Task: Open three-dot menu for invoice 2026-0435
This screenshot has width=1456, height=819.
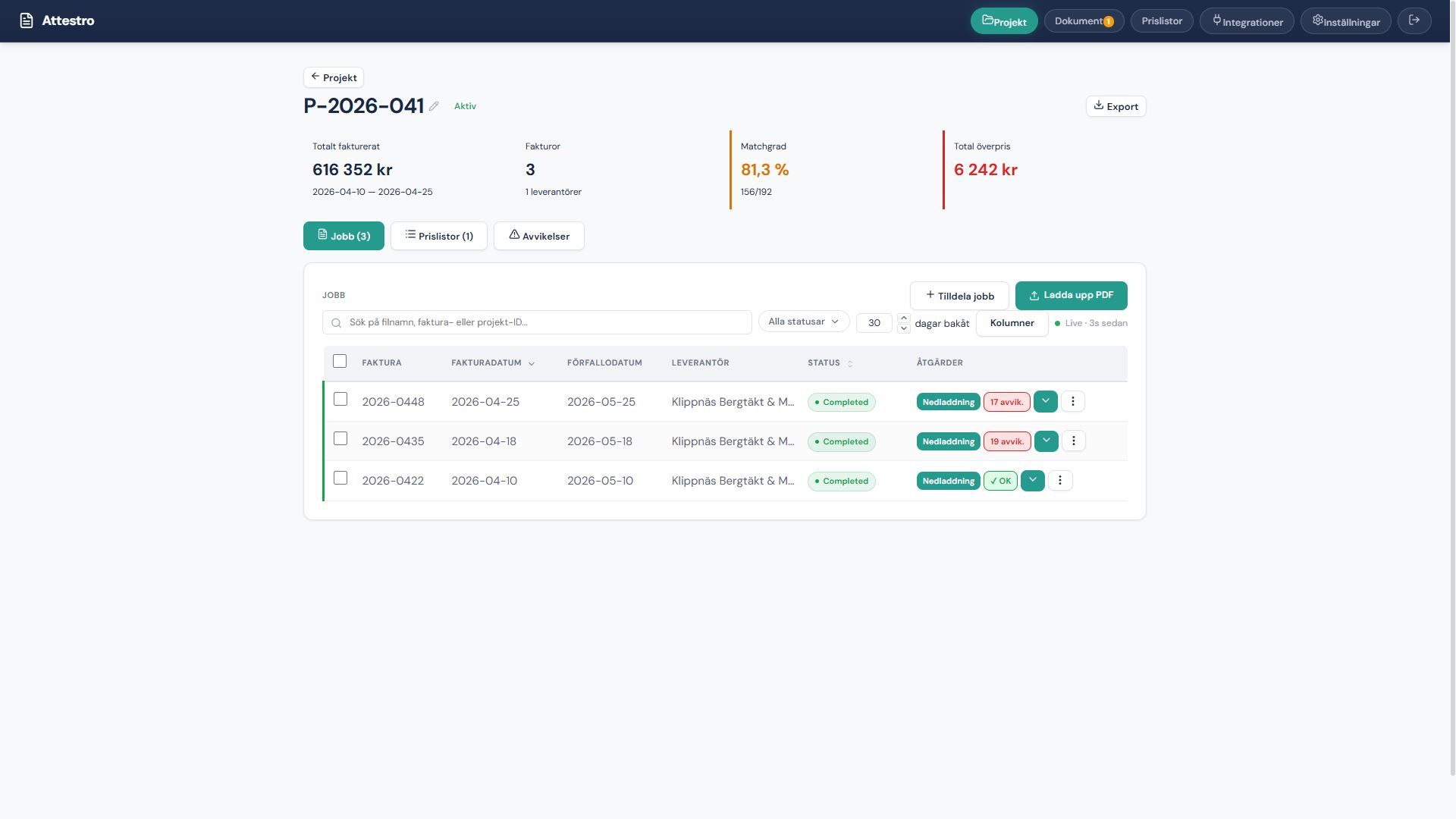Action: (1073, 441)
